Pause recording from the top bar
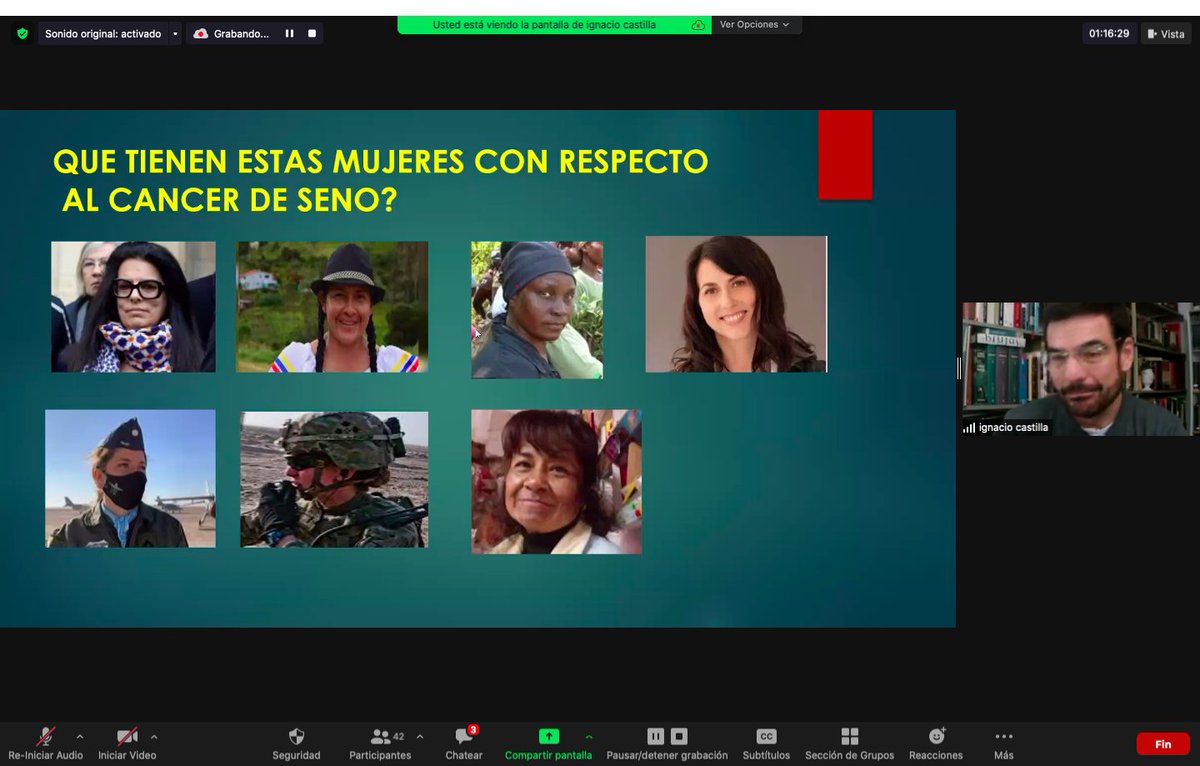Image resolution: width=1200 pixels, height=766 pixels. (x=290, y=33)
